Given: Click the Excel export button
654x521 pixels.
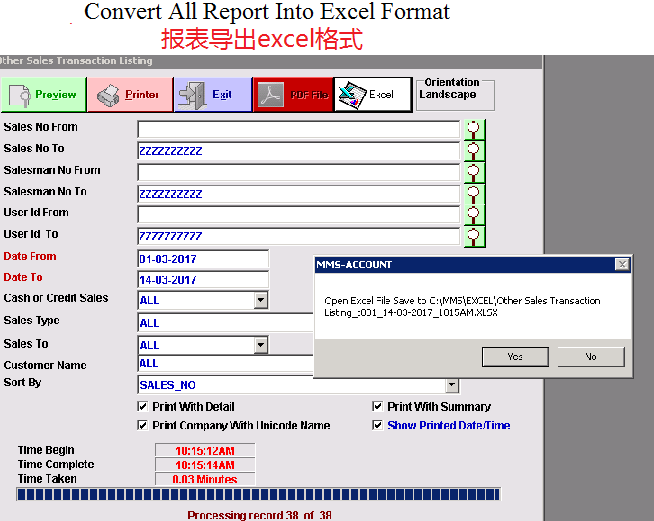Looking at the screenshot, I should 372,94.
